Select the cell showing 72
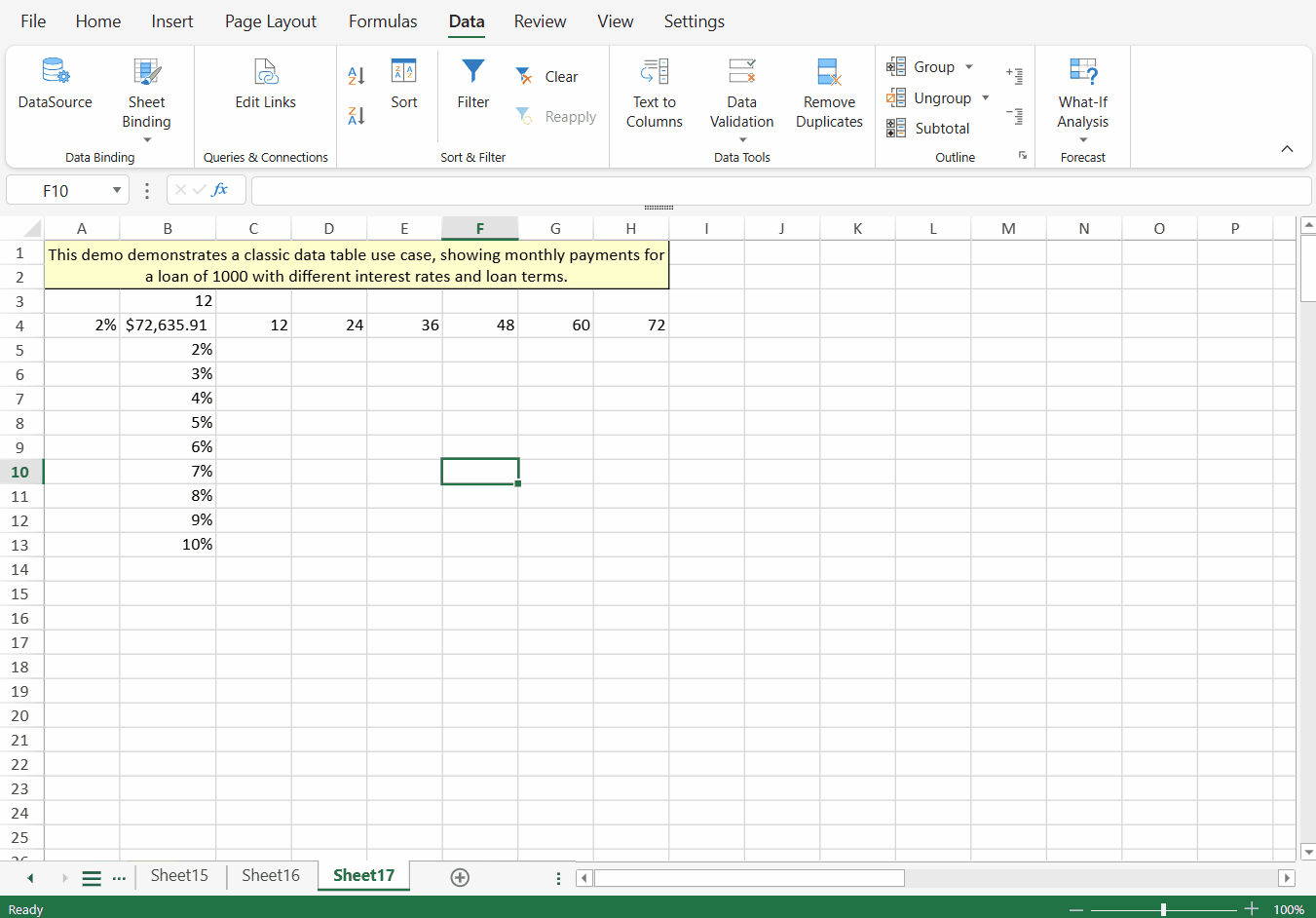This screenshot has height=918, width=1316. coord(631,325)
